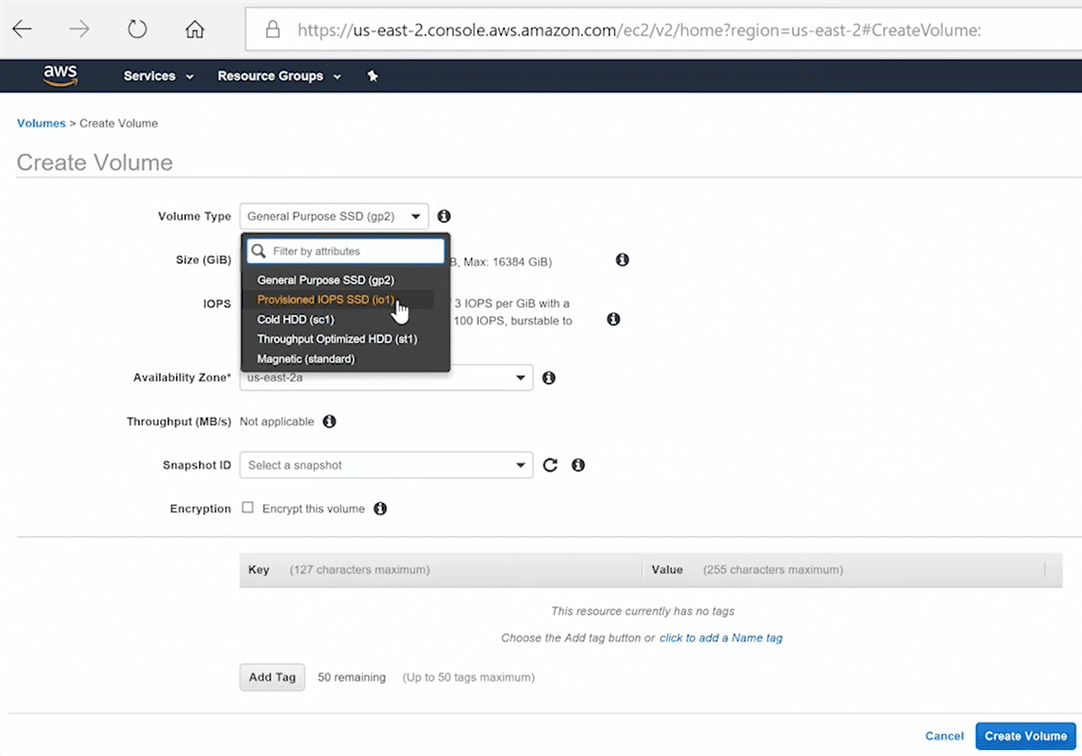Reload page using browser refresh button
1082x756 pixels.
click(137, 30)
